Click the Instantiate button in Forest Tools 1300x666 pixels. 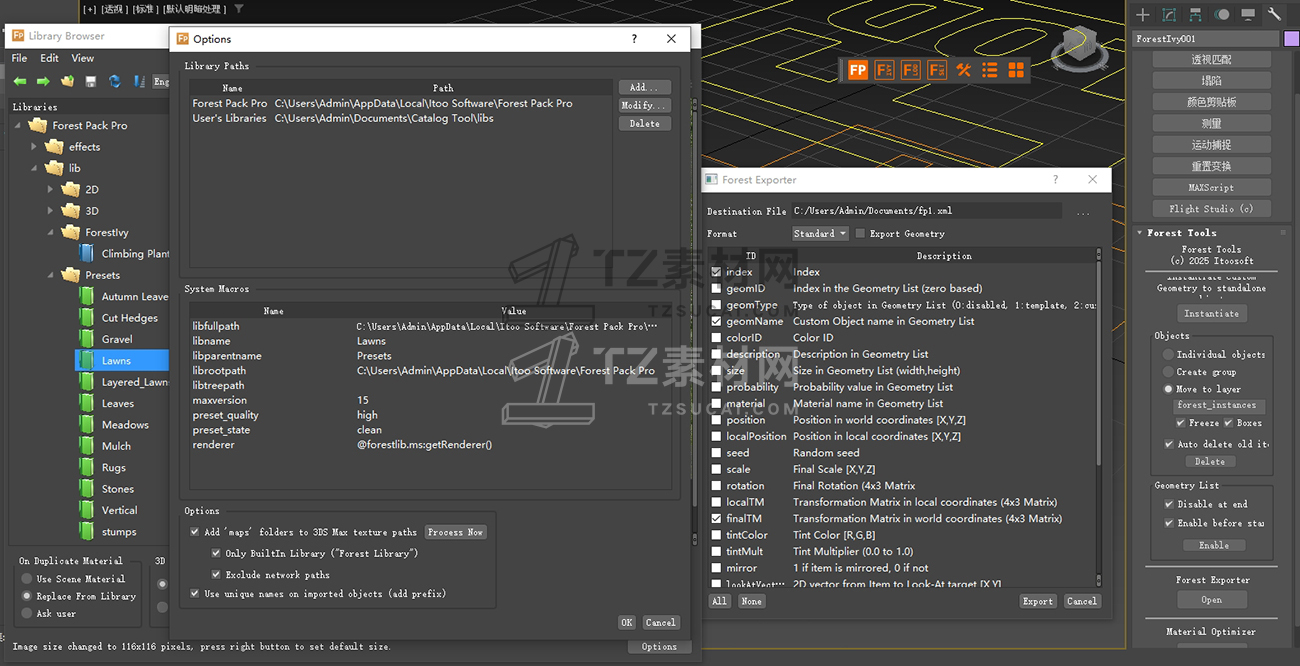[1211, 314]
